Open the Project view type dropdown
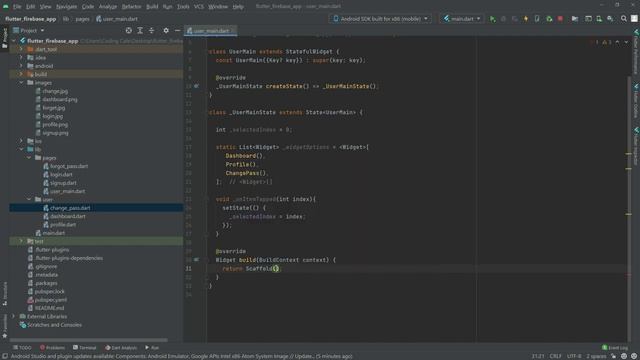Image resolution: width=640 pixels, height=360 pixels. click(29, 31)
